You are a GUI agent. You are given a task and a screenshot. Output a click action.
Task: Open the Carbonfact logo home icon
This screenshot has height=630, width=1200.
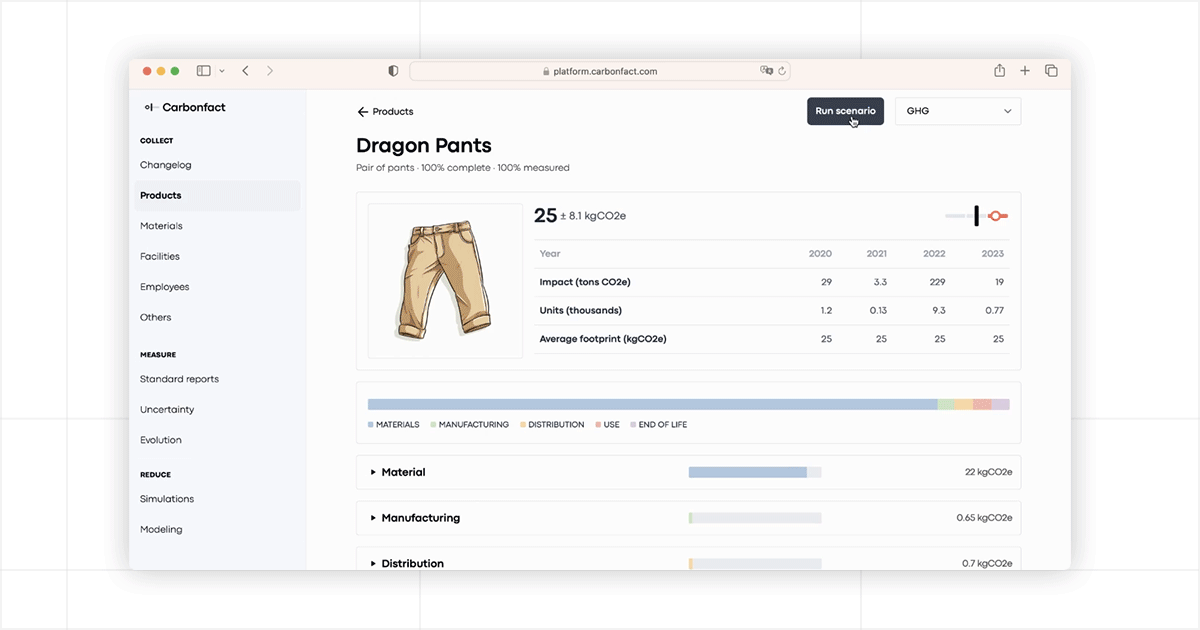150,107
